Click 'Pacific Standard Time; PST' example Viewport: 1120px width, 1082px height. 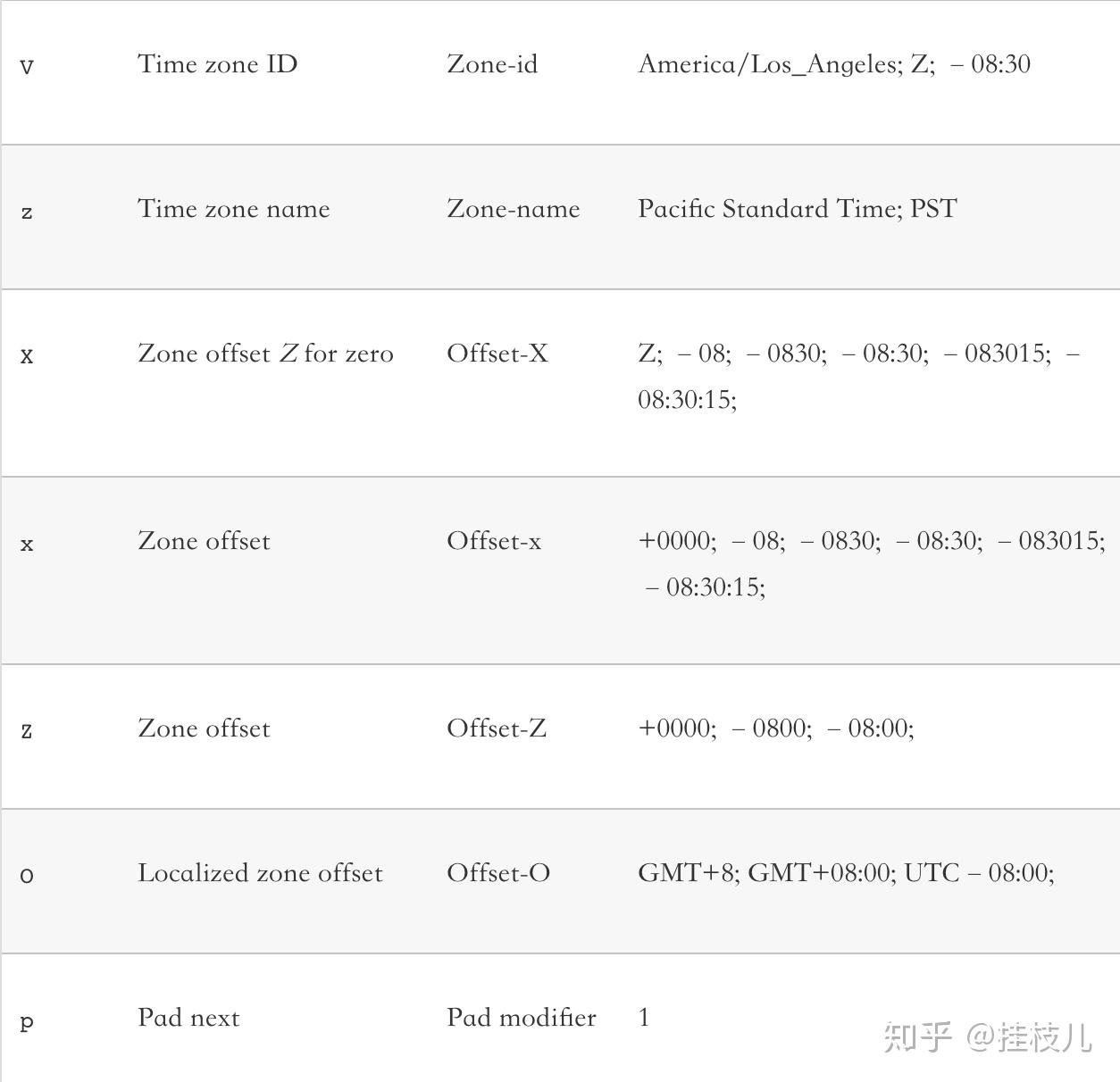click(797, 209)
